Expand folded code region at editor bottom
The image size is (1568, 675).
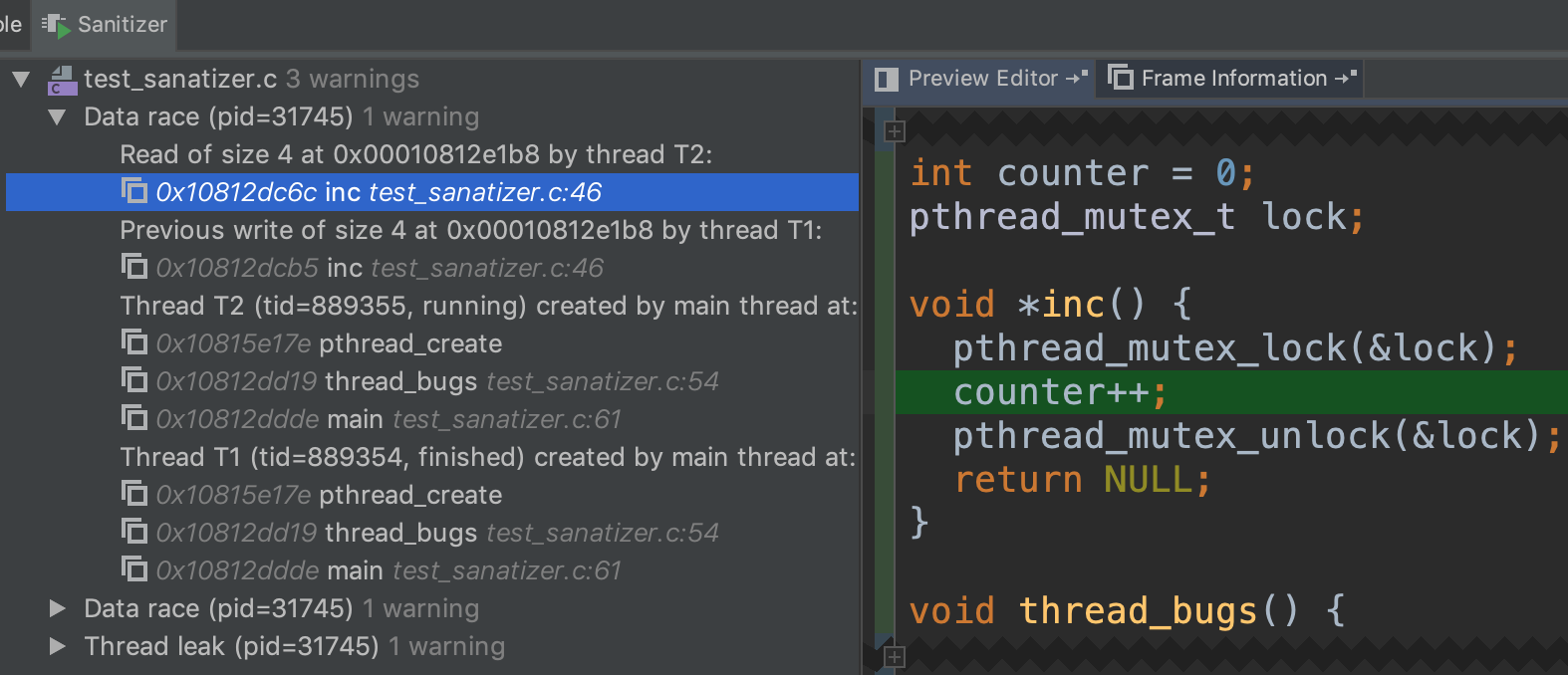894,657
